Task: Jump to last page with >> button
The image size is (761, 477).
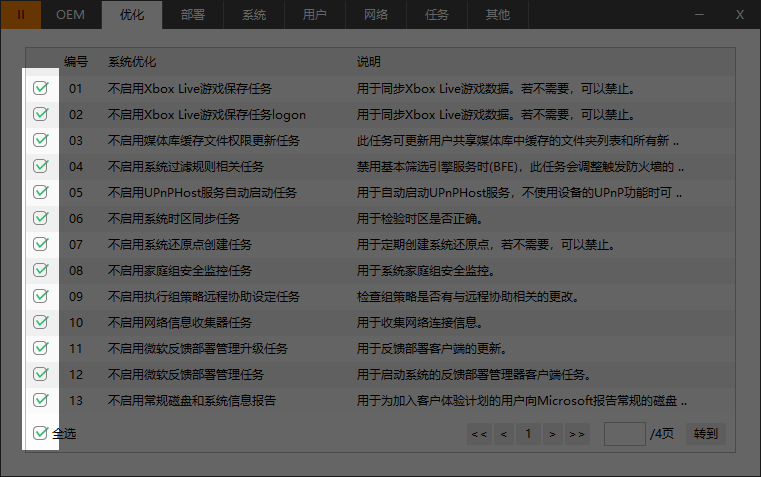Action: coord(576,434)
